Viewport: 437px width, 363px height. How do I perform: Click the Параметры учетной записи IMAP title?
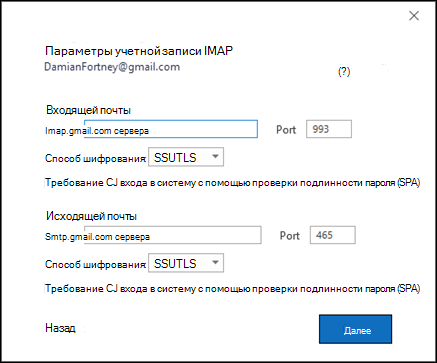click(x=139, y=51)
